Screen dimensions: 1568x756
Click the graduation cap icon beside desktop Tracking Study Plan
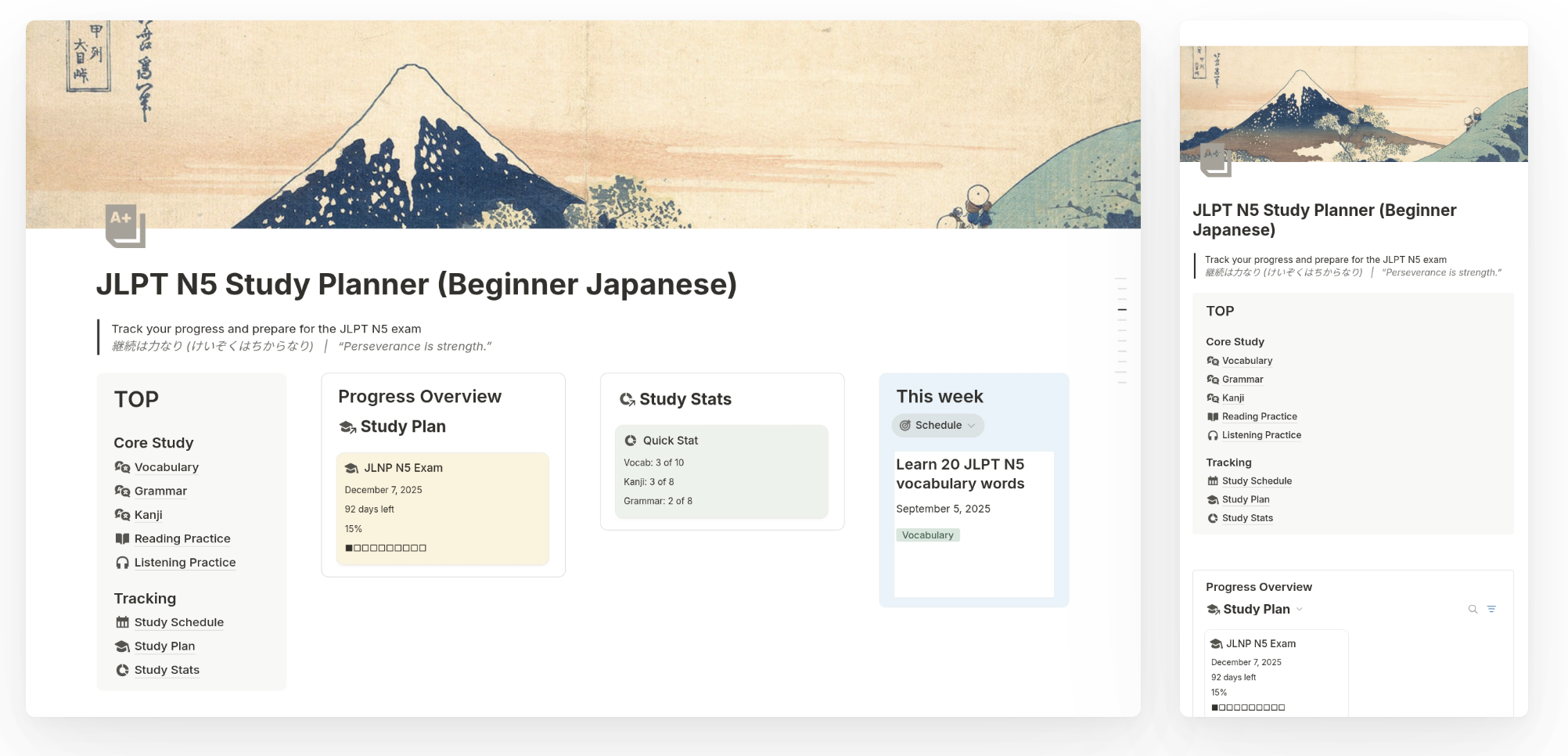tap(122, 646)
